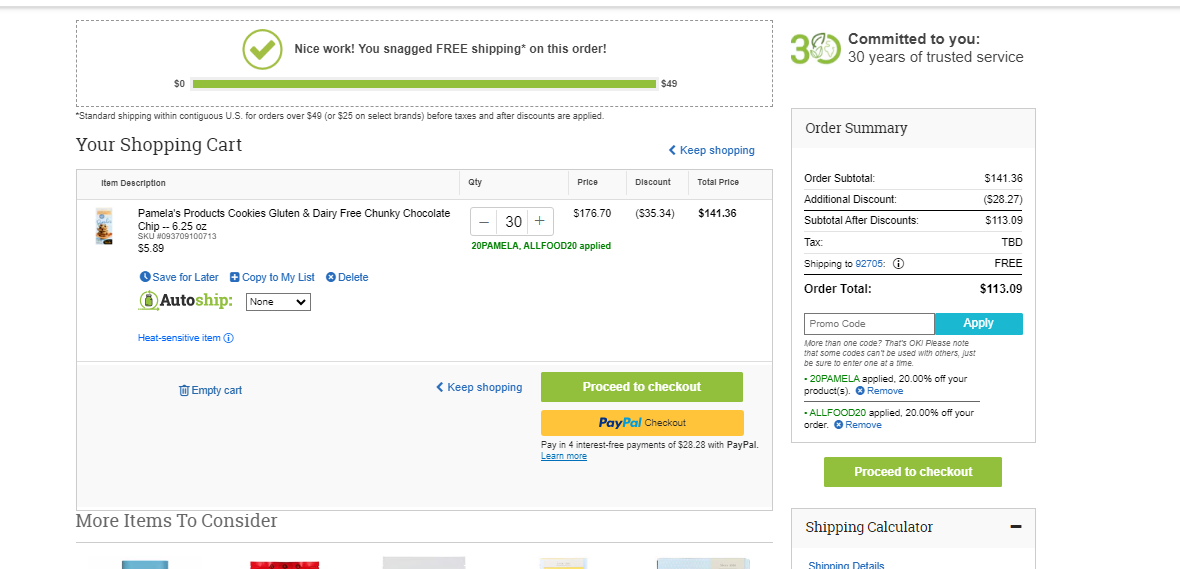1180x569 pixels.
Task: Remove the ALLFOOD20 promo code
Action: tap(857, 425)
